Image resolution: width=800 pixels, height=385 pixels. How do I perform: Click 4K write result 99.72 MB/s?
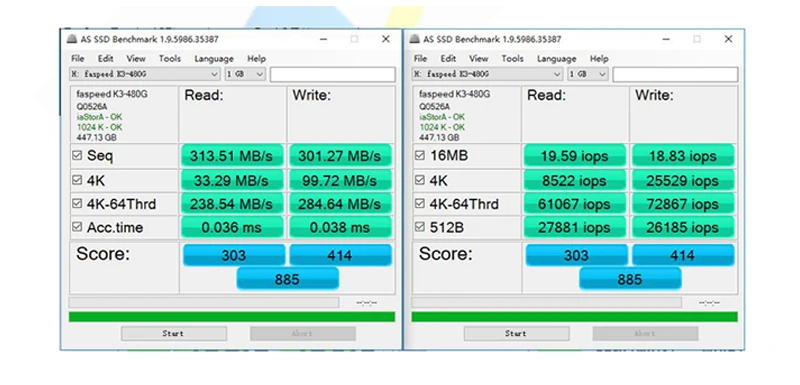(340, 180)
